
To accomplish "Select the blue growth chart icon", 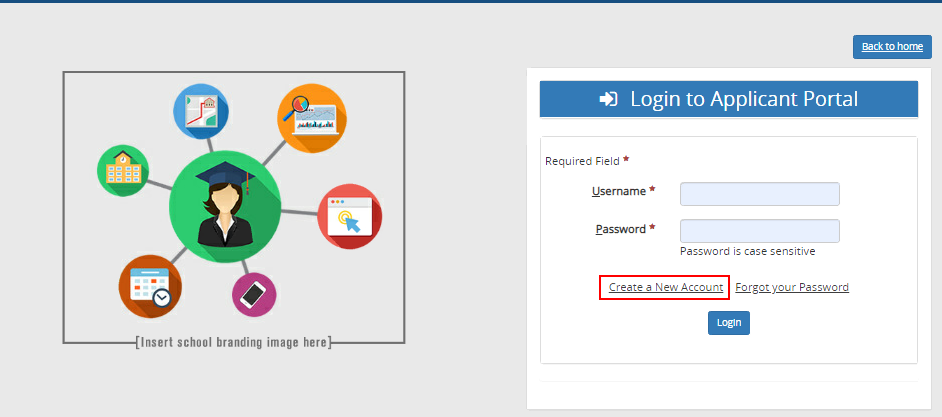I will point(204,111).
